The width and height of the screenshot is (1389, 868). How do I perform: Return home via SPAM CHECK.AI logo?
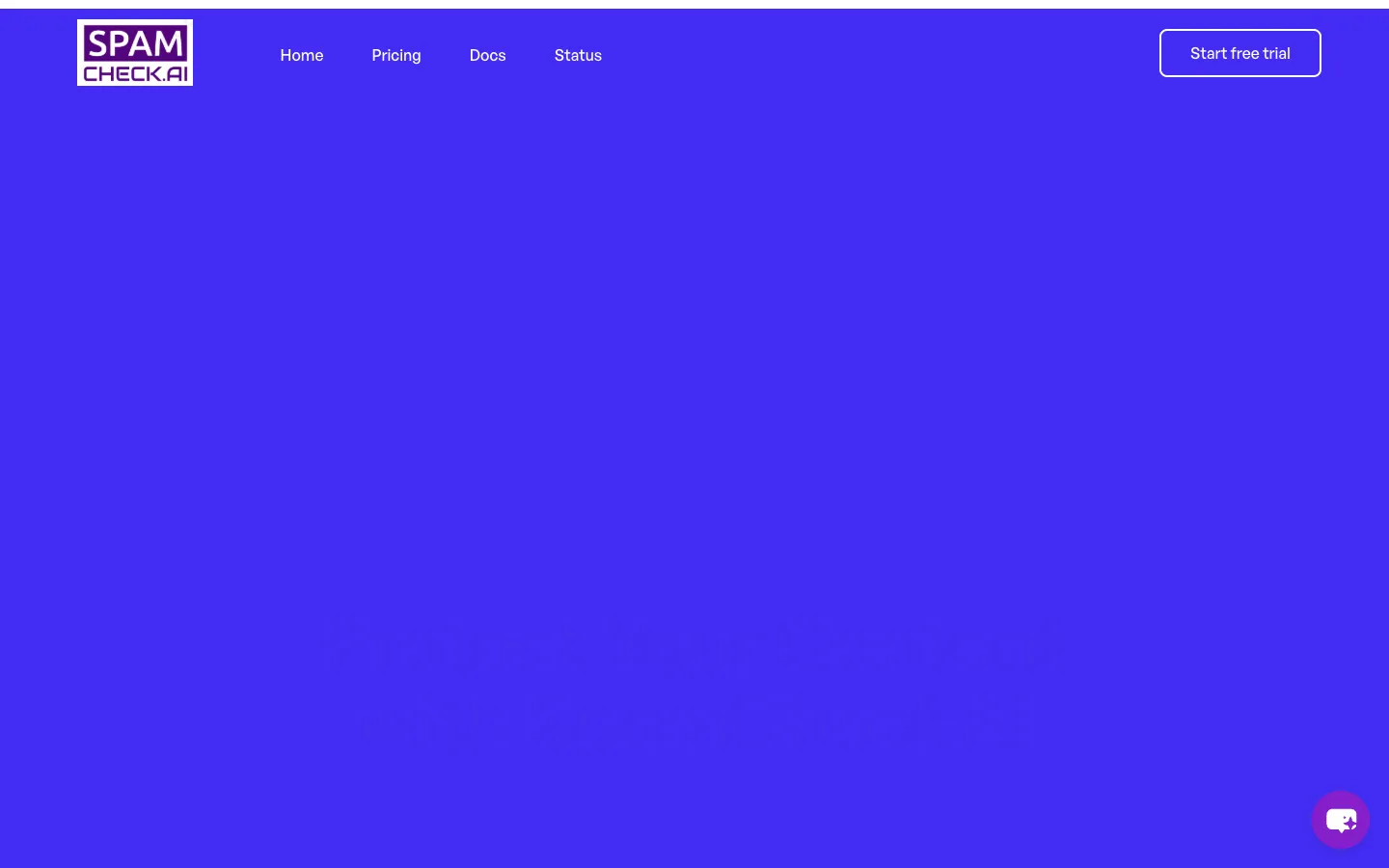click(x=135, y=53)
